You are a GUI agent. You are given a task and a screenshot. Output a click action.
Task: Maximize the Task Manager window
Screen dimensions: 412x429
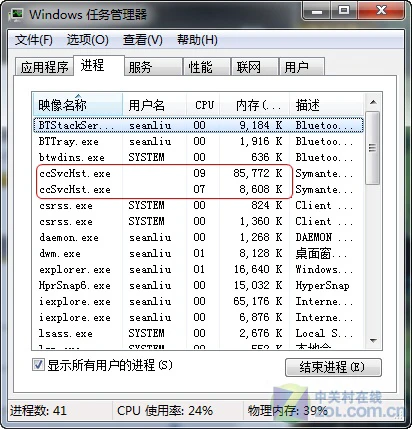[x=344, y=11]
